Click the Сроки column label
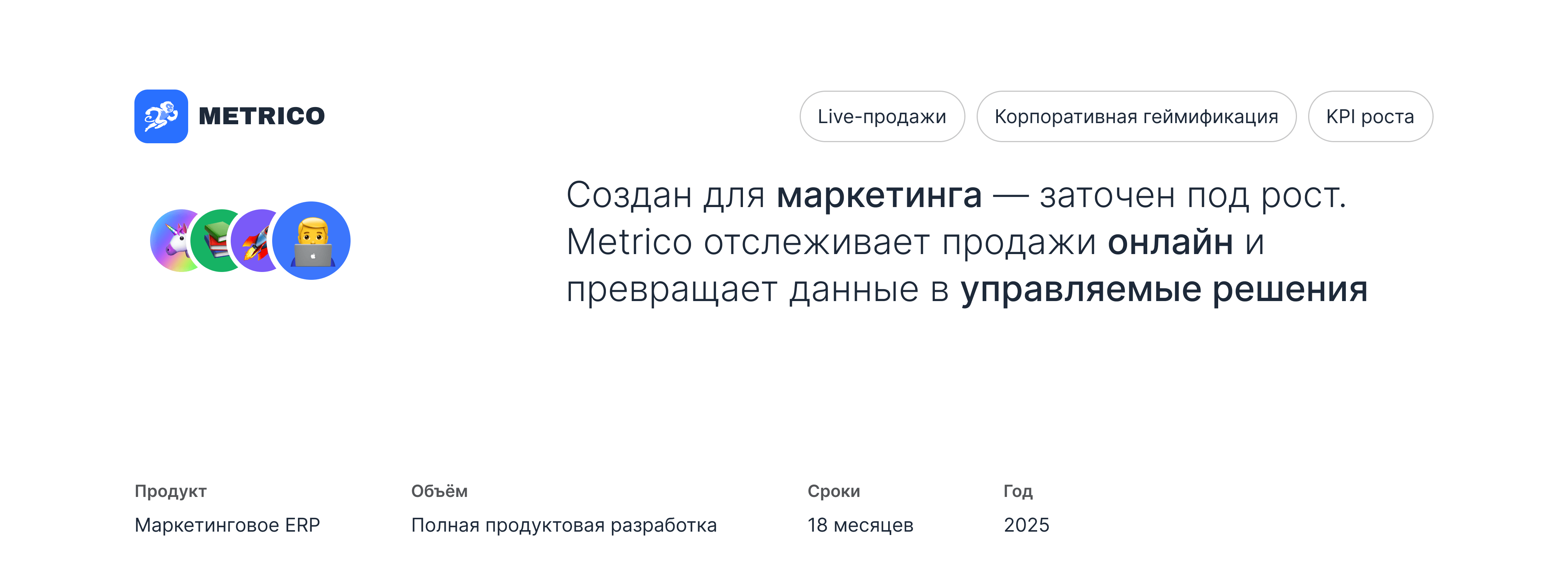Screen dimensions: 1568x582 (x=833, y=491)
